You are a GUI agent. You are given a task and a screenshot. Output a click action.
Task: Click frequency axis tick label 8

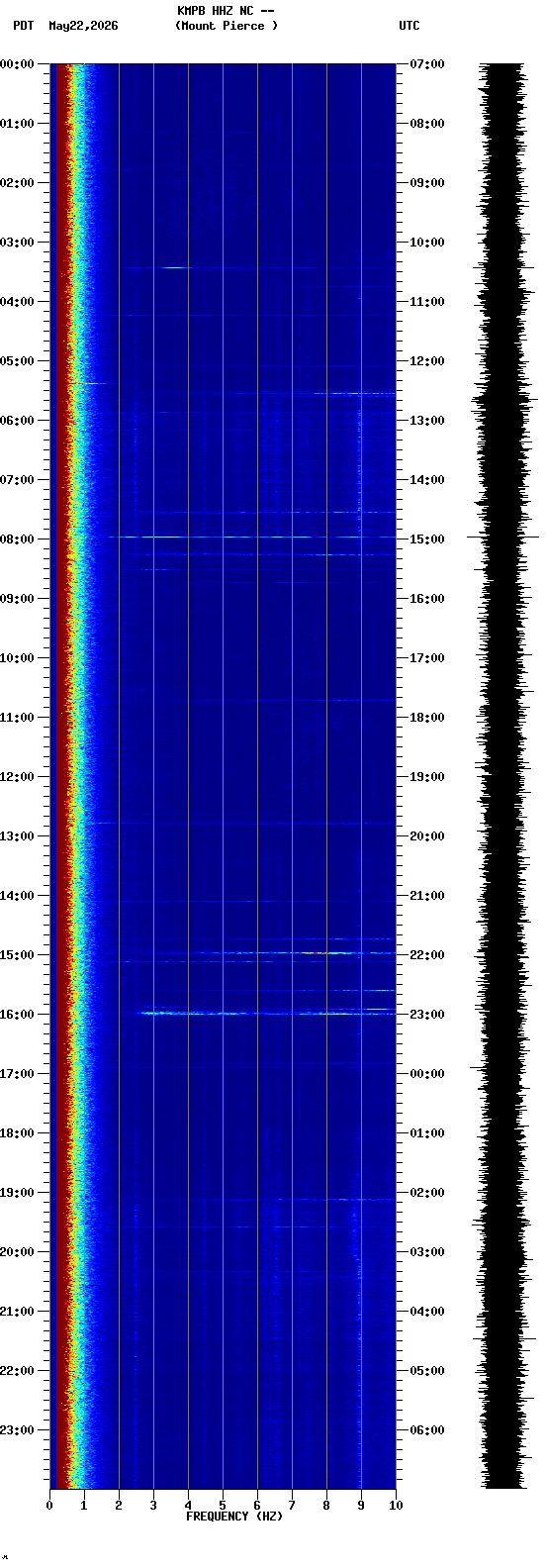coord(326,1506)
